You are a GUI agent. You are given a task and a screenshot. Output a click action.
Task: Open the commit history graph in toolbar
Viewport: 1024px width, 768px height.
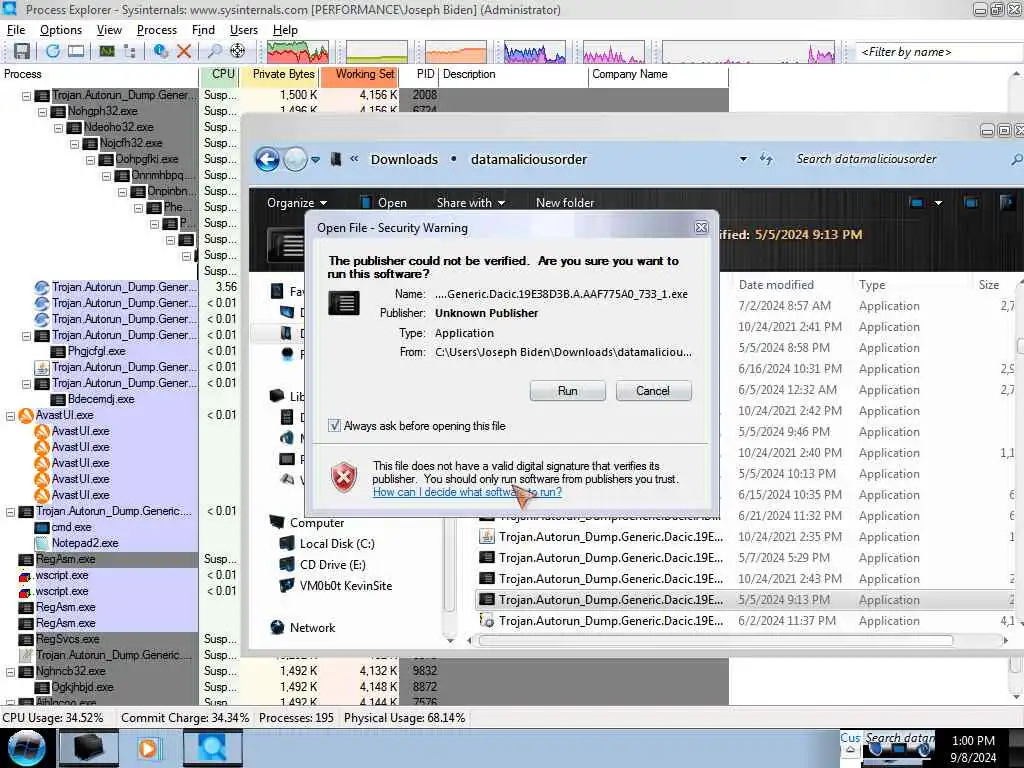(x=377, y=52)
